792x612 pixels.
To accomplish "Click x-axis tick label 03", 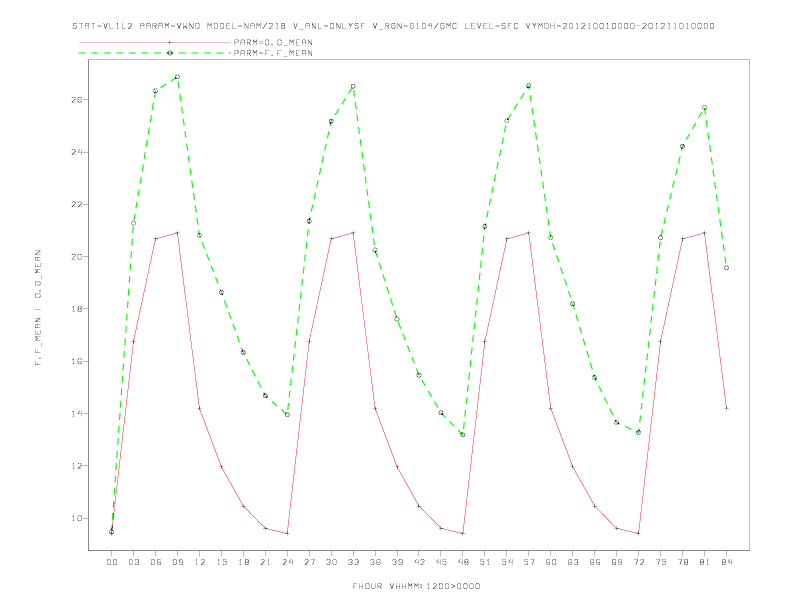I will point(133,562).
